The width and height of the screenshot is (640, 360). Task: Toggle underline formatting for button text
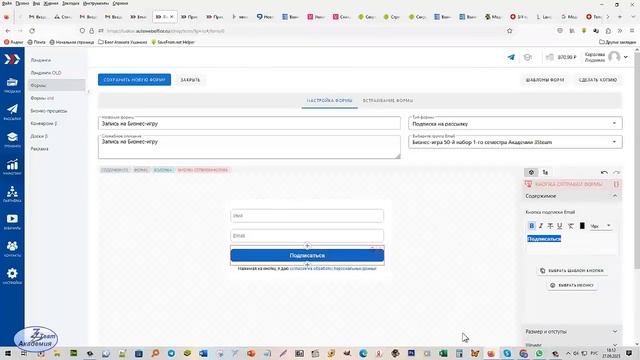click(560, 226)
